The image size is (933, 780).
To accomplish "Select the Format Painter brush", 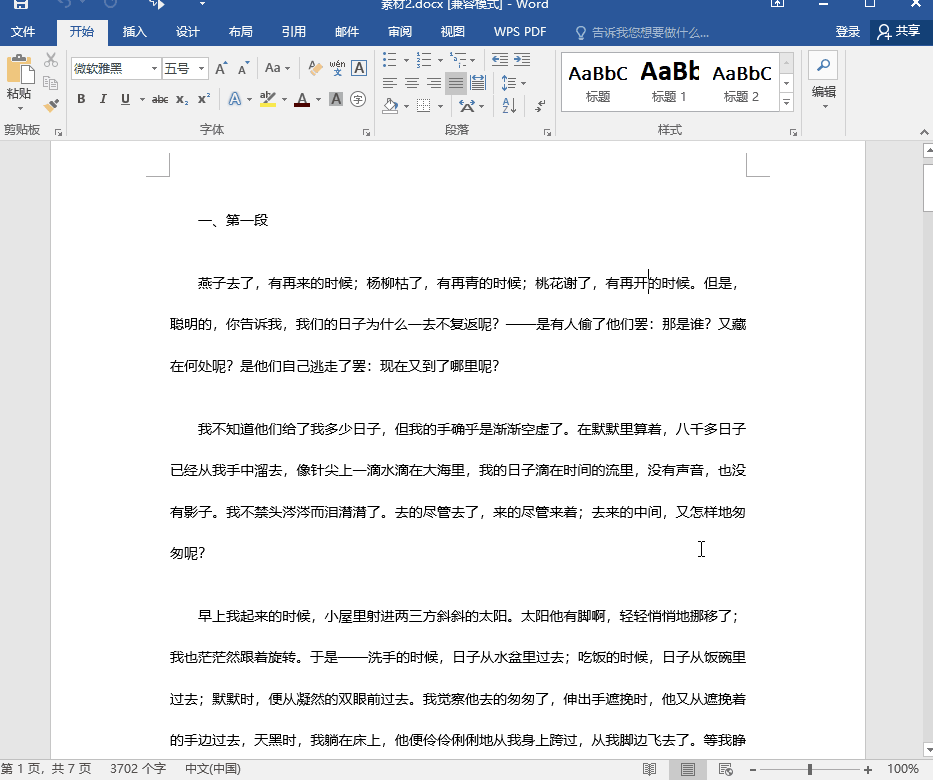I will click(x=51, y=105).
